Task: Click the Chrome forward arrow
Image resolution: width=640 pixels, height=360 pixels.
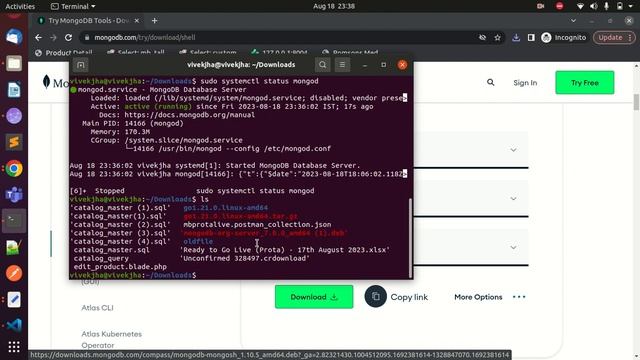Action: coord(53,38)
